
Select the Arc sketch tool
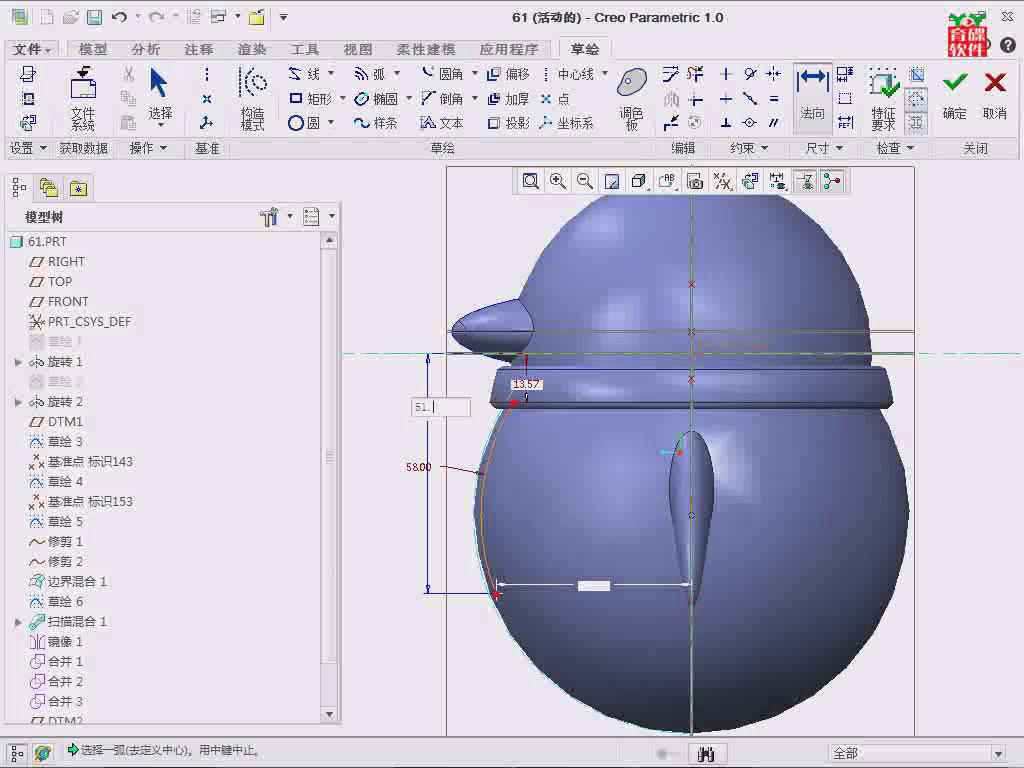pos(370,74)
